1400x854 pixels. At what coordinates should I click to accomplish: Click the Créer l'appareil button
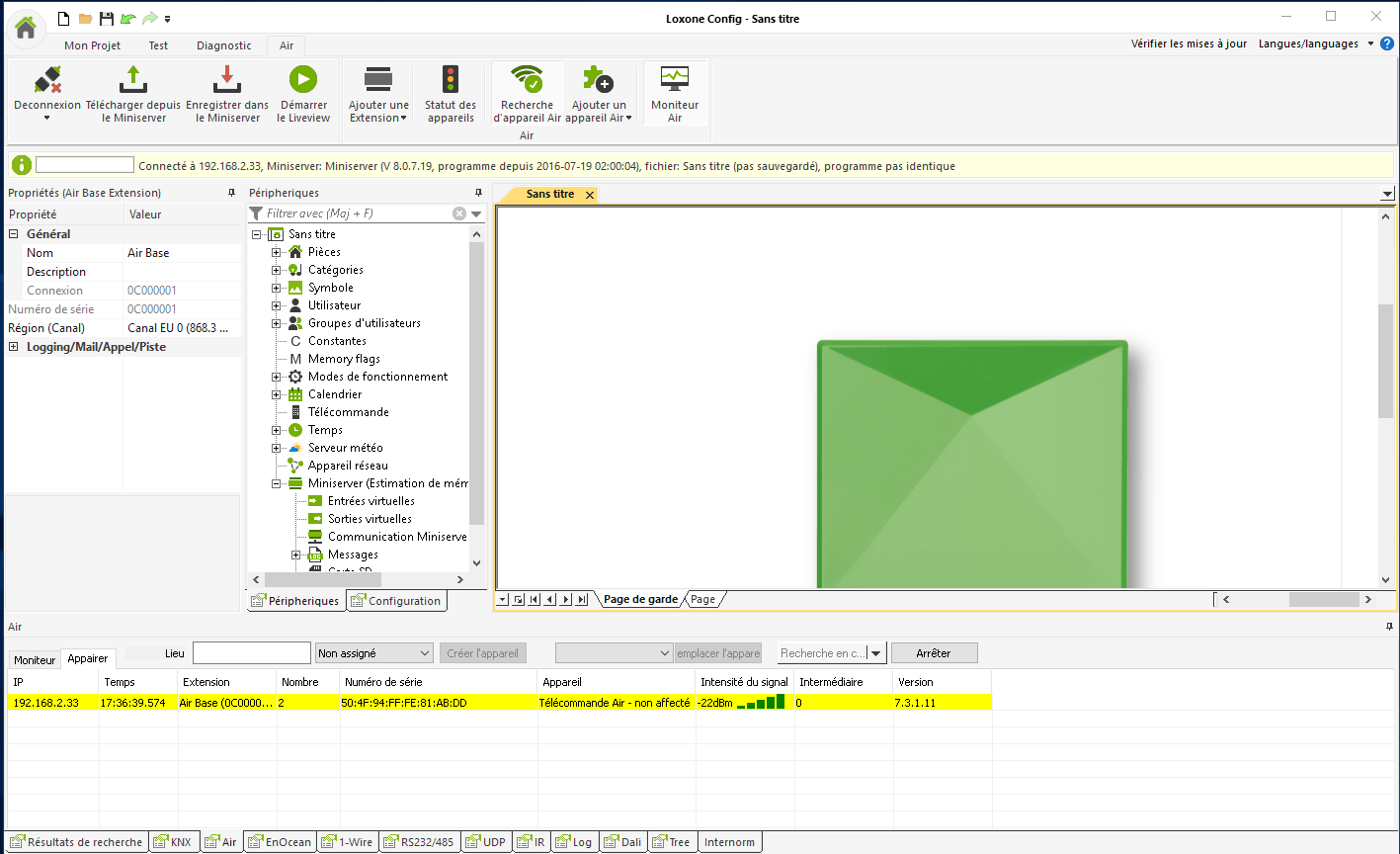pos(483,653)
